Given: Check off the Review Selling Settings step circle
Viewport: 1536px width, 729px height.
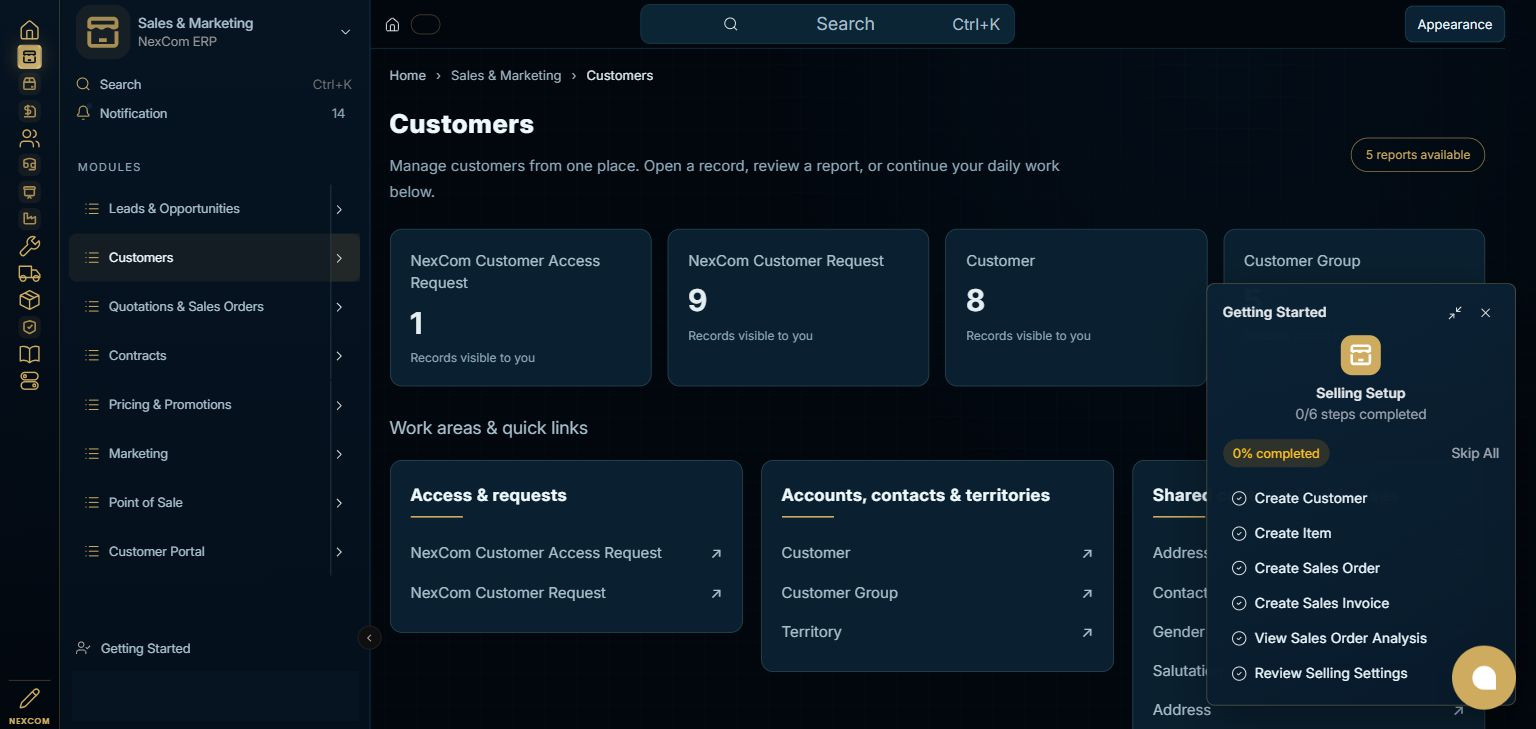Looking at the screenshot, I should pos(1239,673).
